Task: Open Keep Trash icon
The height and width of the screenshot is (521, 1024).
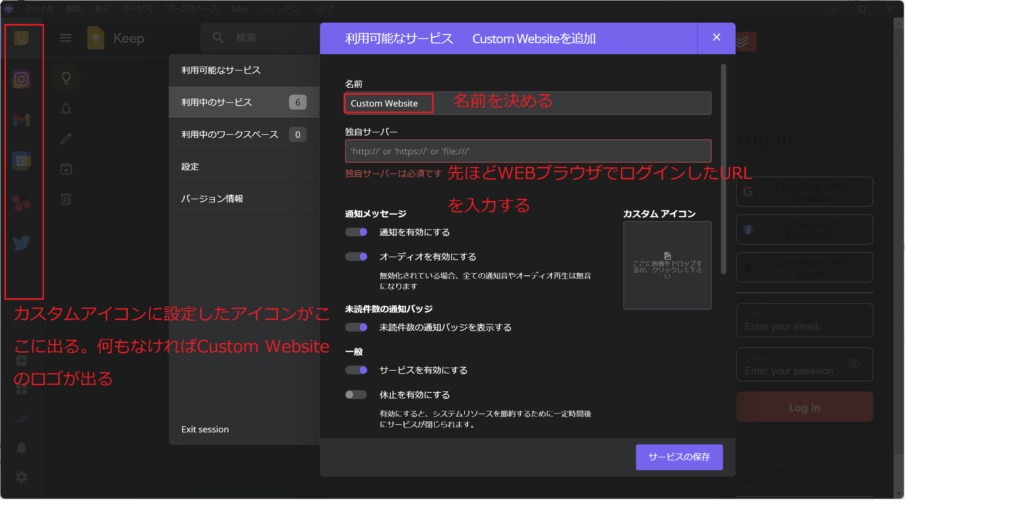Action: 66,199
